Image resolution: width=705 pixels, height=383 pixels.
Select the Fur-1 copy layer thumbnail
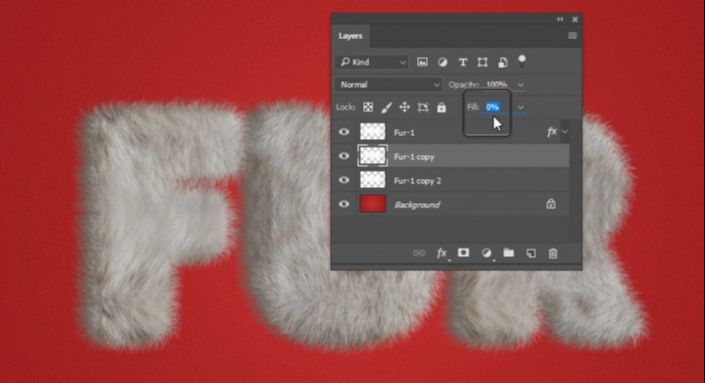(x=373, y=156)
